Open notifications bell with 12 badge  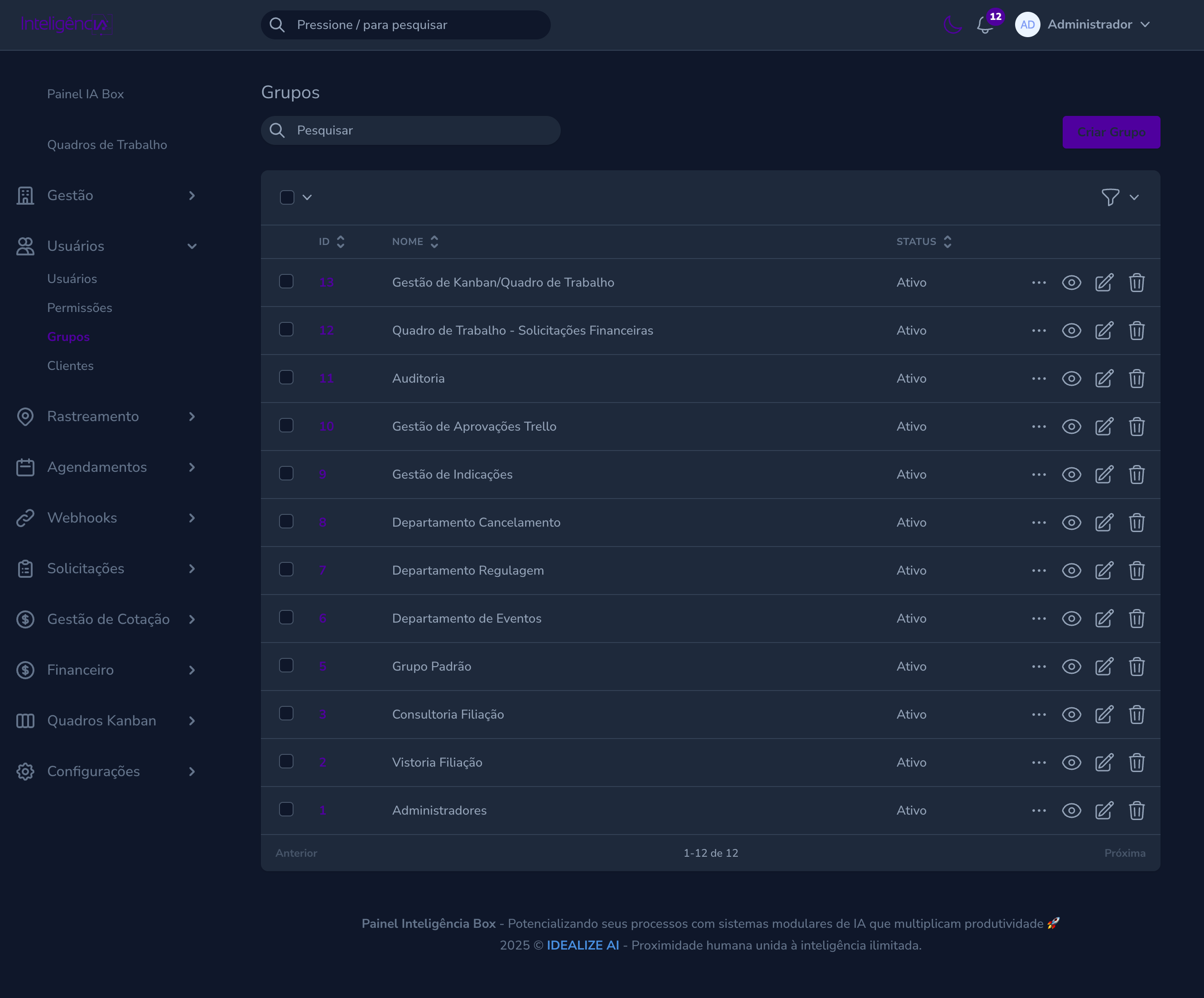[985, 24]
